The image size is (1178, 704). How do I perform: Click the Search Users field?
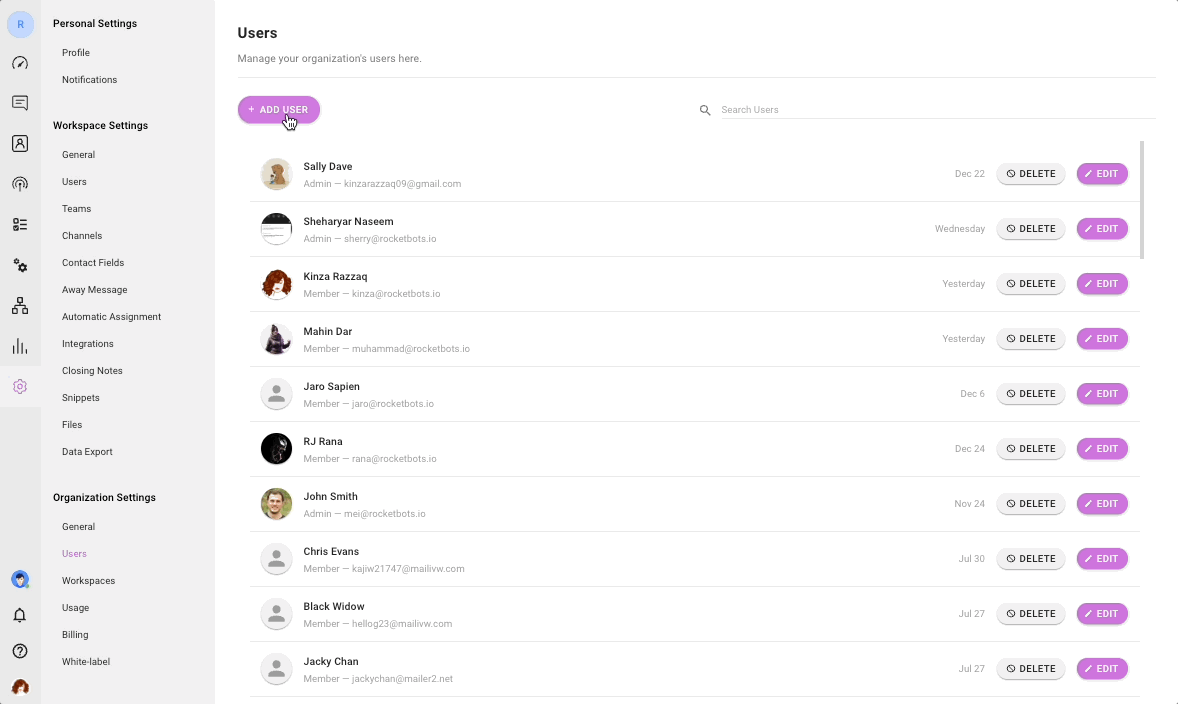click(x=935, y=110)
